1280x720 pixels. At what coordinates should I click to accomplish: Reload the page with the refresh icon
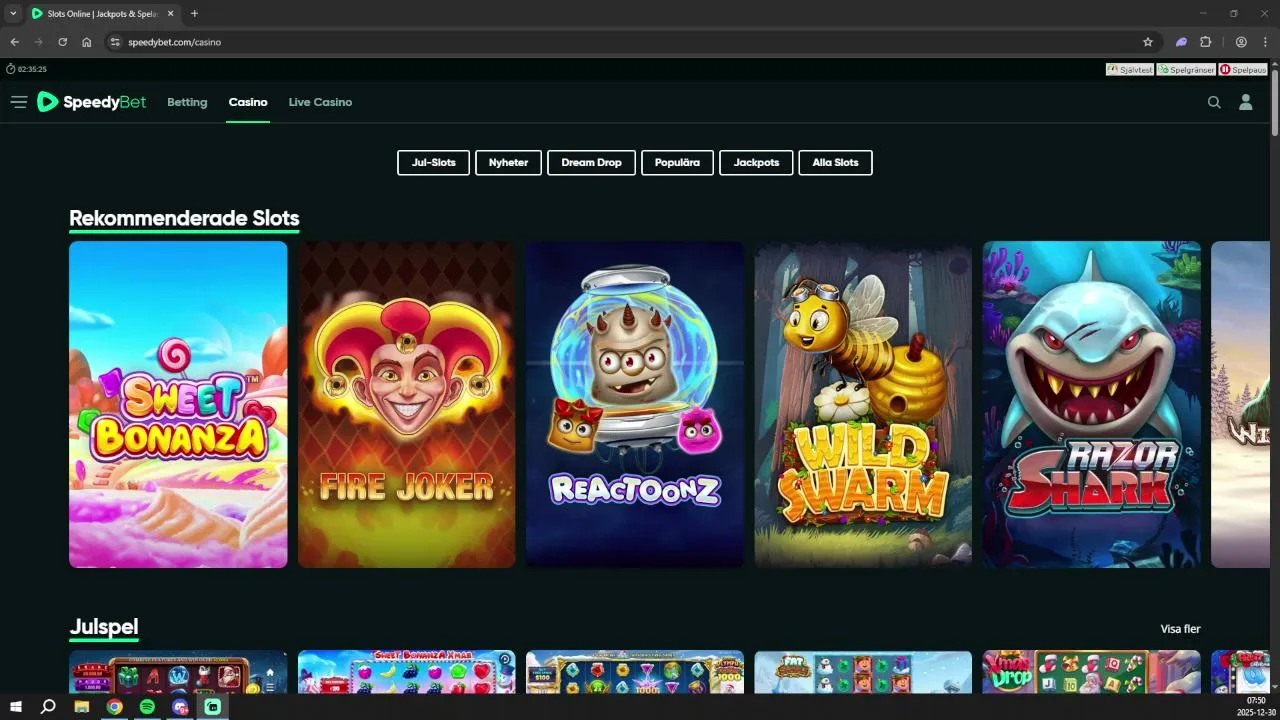point(62,42)
